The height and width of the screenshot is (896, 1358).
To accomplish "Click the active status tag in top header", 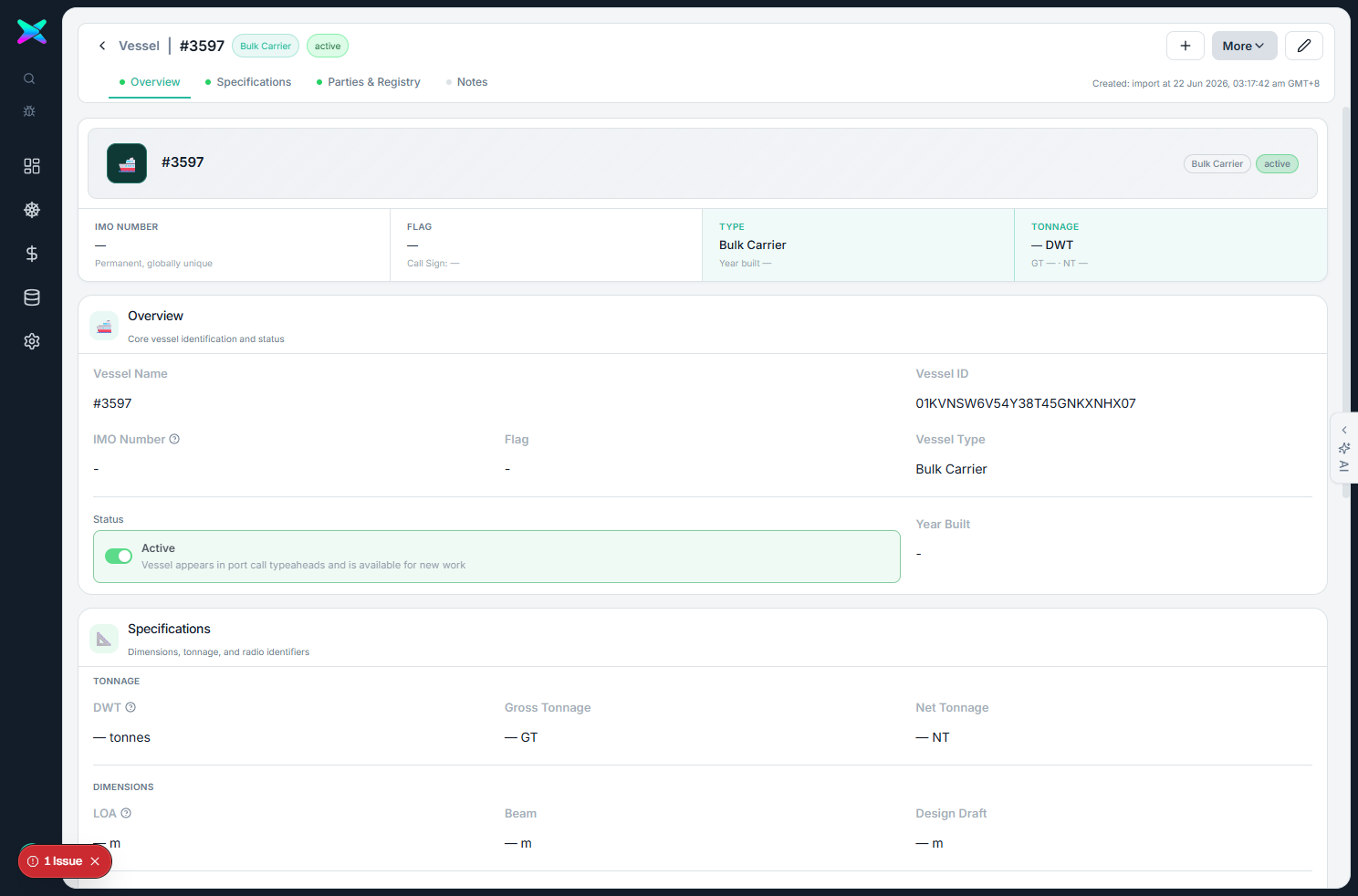I will point(328,46).
